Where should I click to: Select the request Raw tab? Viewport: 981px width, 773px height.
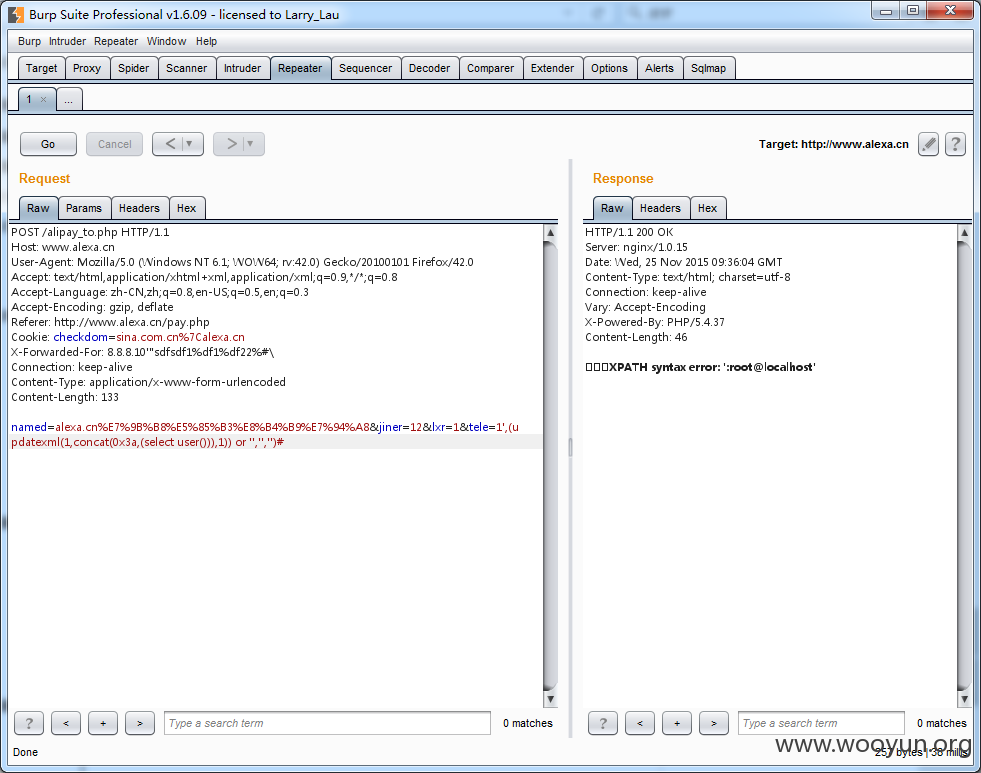click(x=38, y=208)
